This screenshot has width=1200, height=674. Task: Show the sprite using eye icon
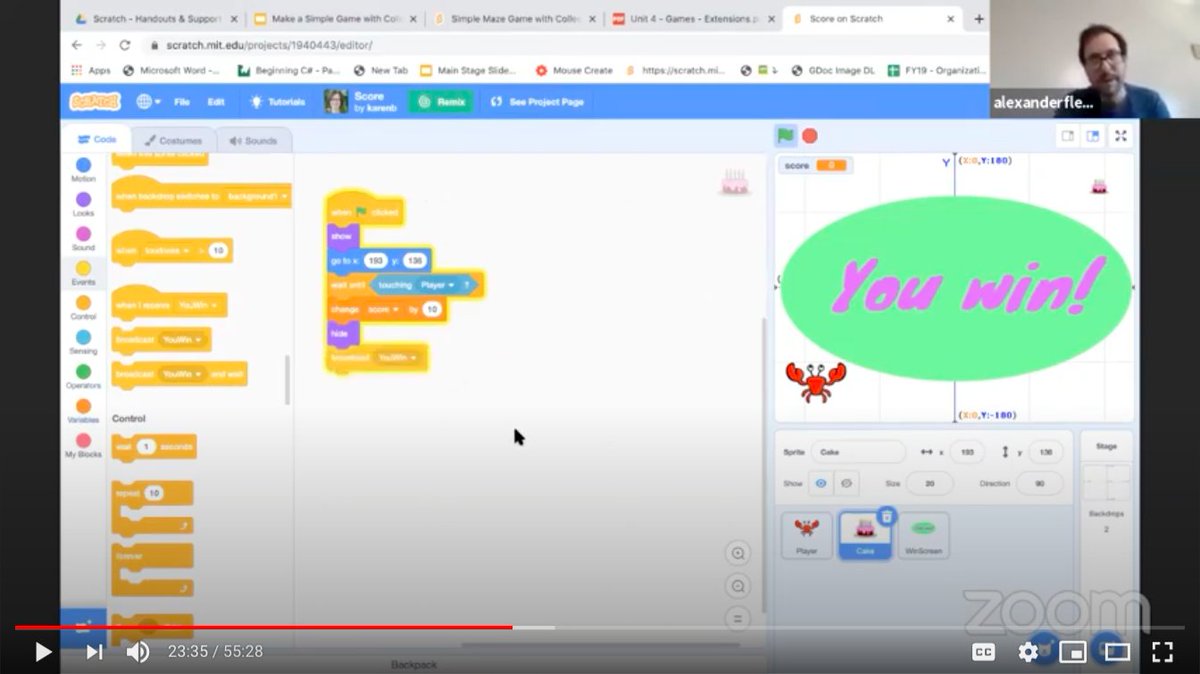821,483
